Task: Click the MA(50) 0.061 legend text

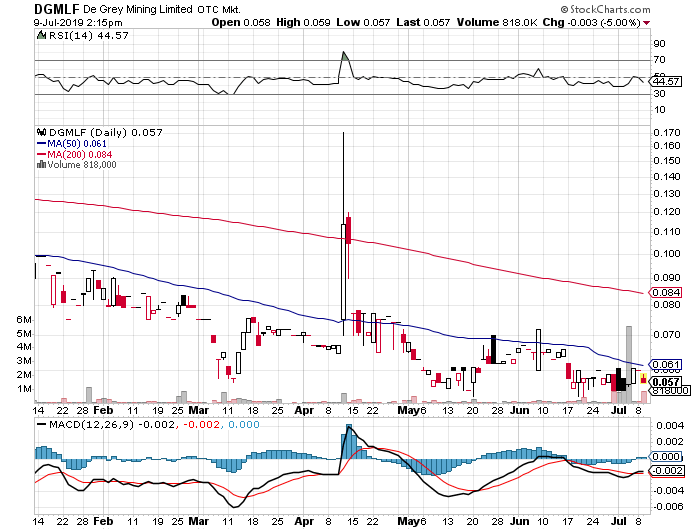Action: [77, 144]
